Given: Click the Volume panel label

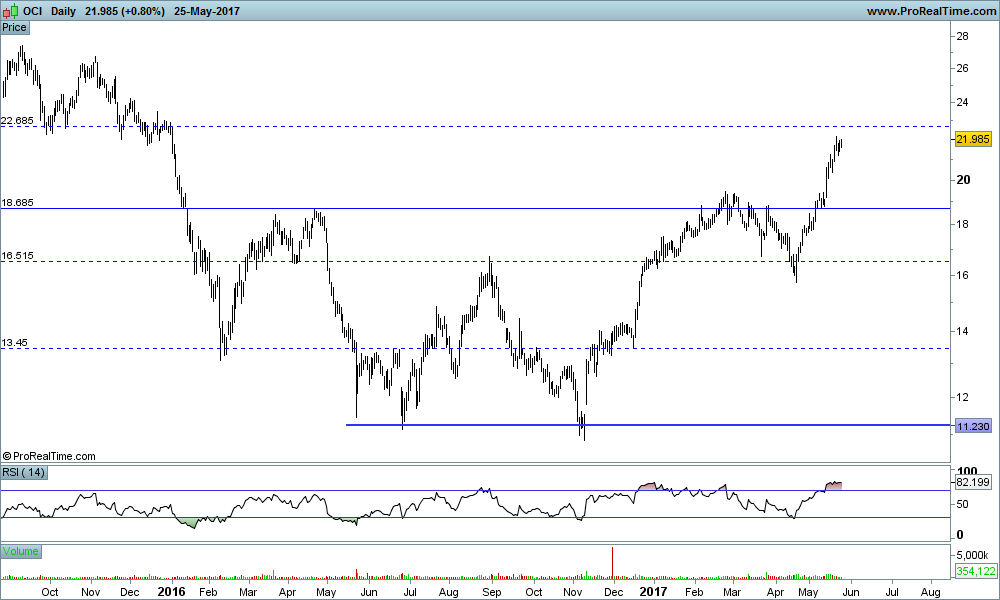Looking at the screenshot, I should pyautogui.click(x=21, y=551).
